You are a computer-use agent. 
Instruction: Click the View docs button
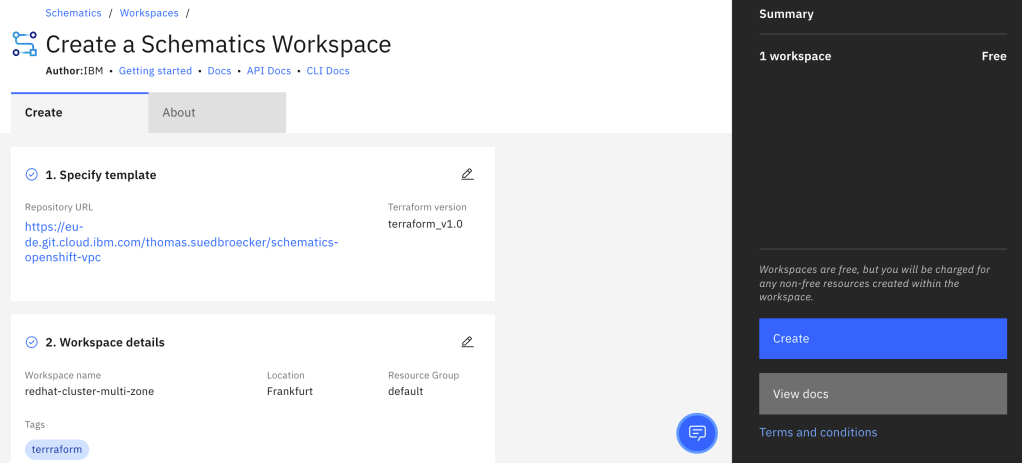coord(882,394)
